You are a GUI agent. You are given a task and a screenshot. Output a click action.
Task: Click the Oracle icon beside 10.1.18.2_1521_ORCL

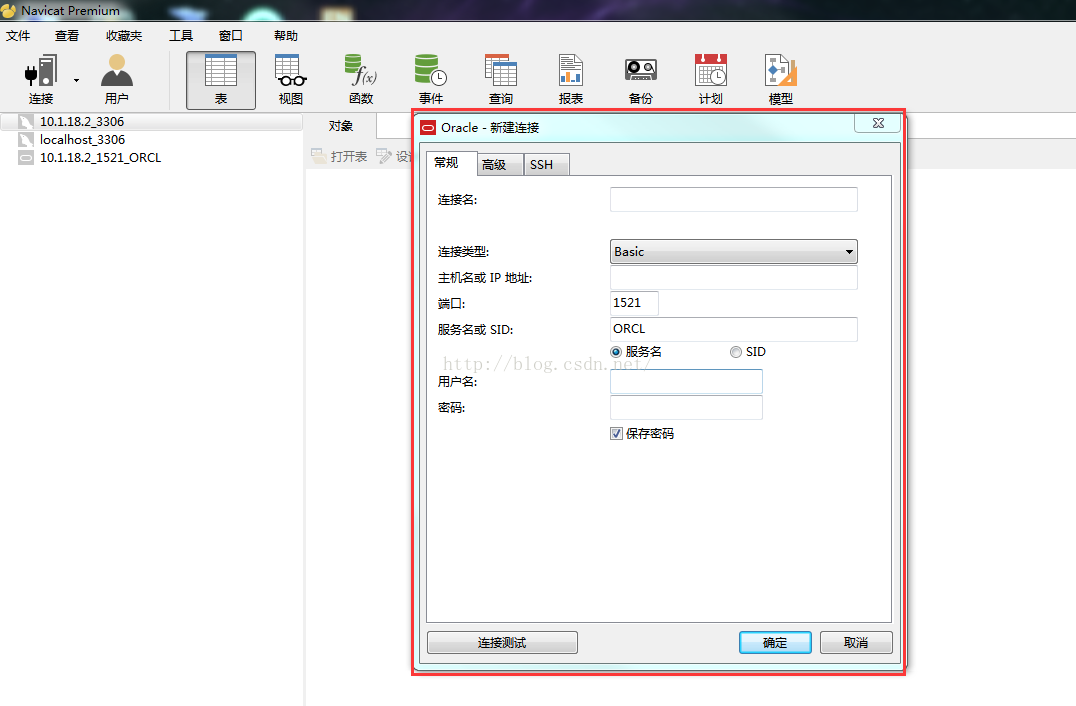(x=26, y=158)
